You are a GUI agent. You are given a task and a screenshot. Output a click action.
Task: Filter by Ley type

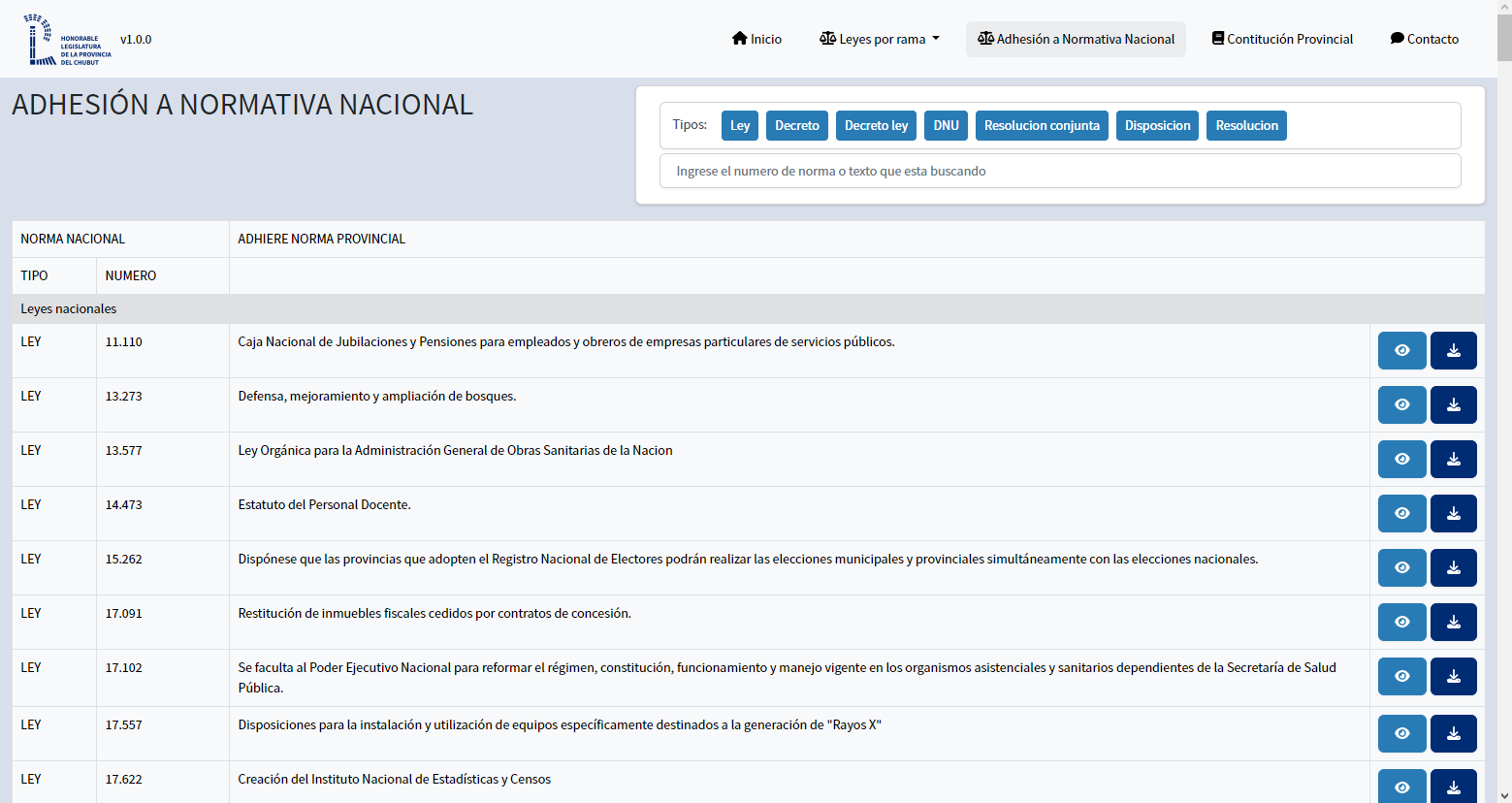click(x=739, y=126)
